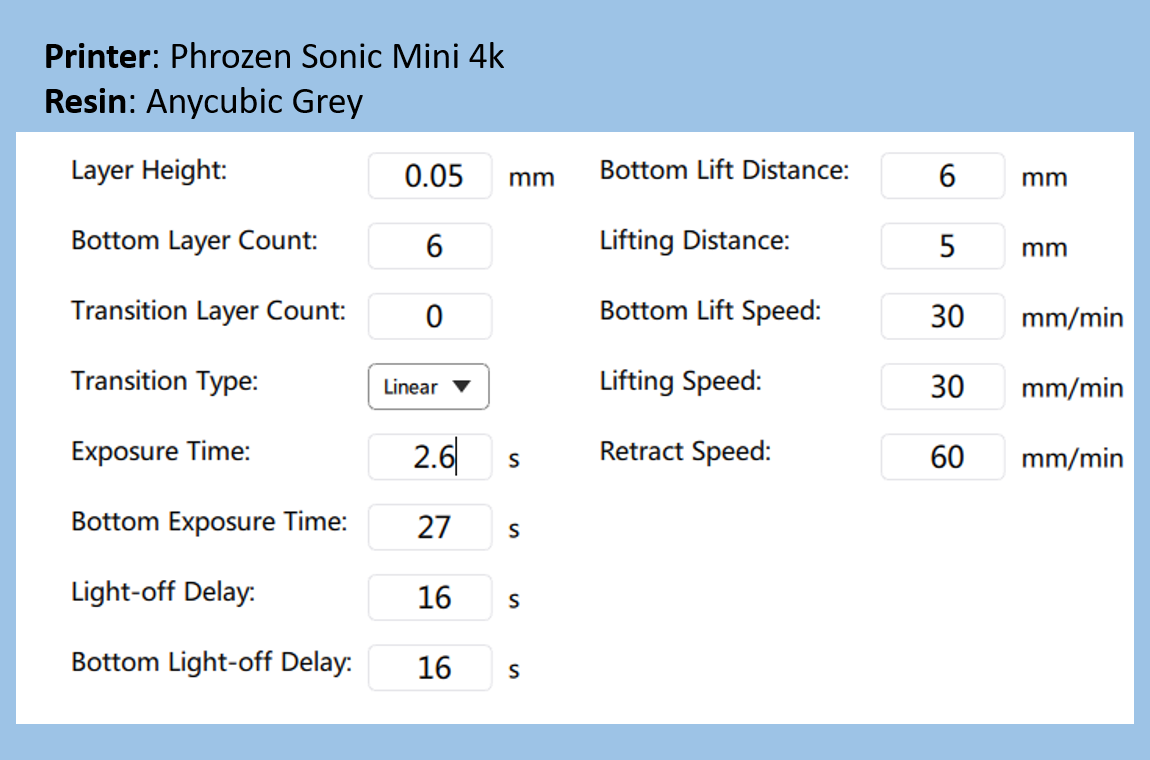
Task: Click the dropdown arrow next to Linear
Action: (x=461, y=387)
